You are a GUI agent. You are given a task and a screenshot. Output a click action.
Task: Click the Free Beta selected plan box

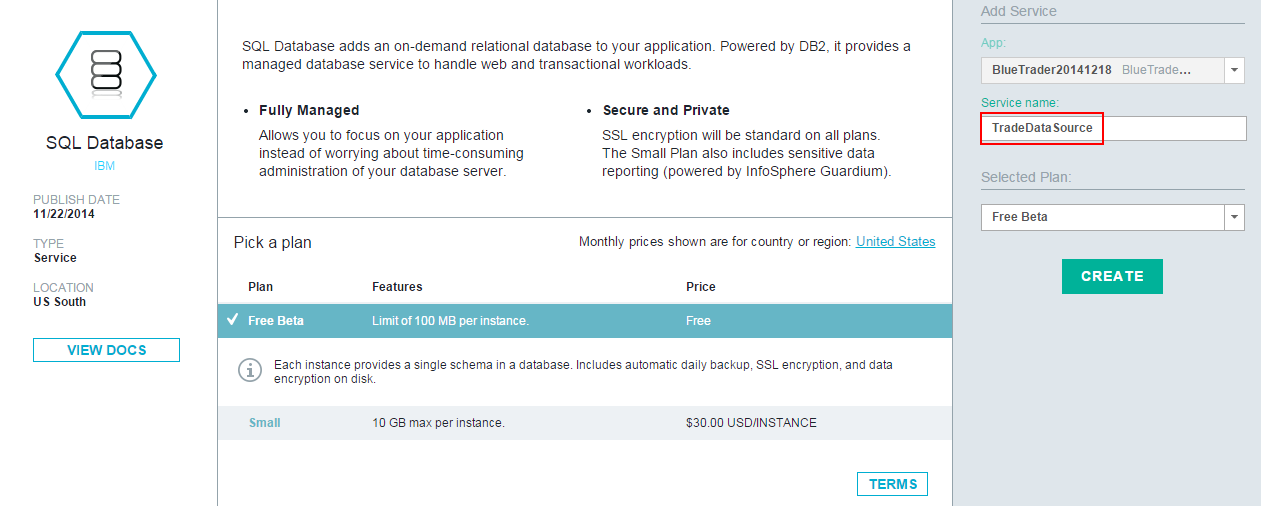(x=1102, y=217)
